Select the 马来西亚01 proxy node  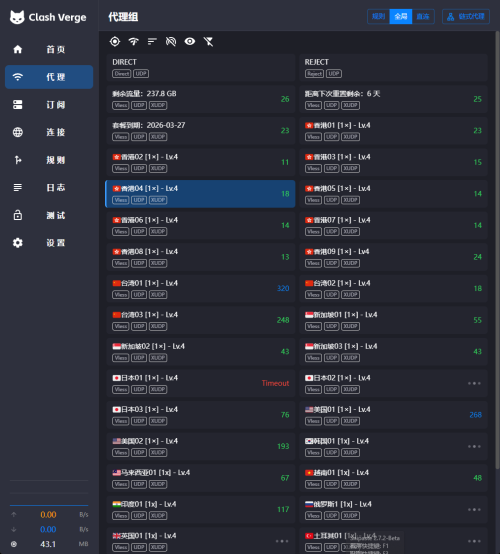(200, 478)
